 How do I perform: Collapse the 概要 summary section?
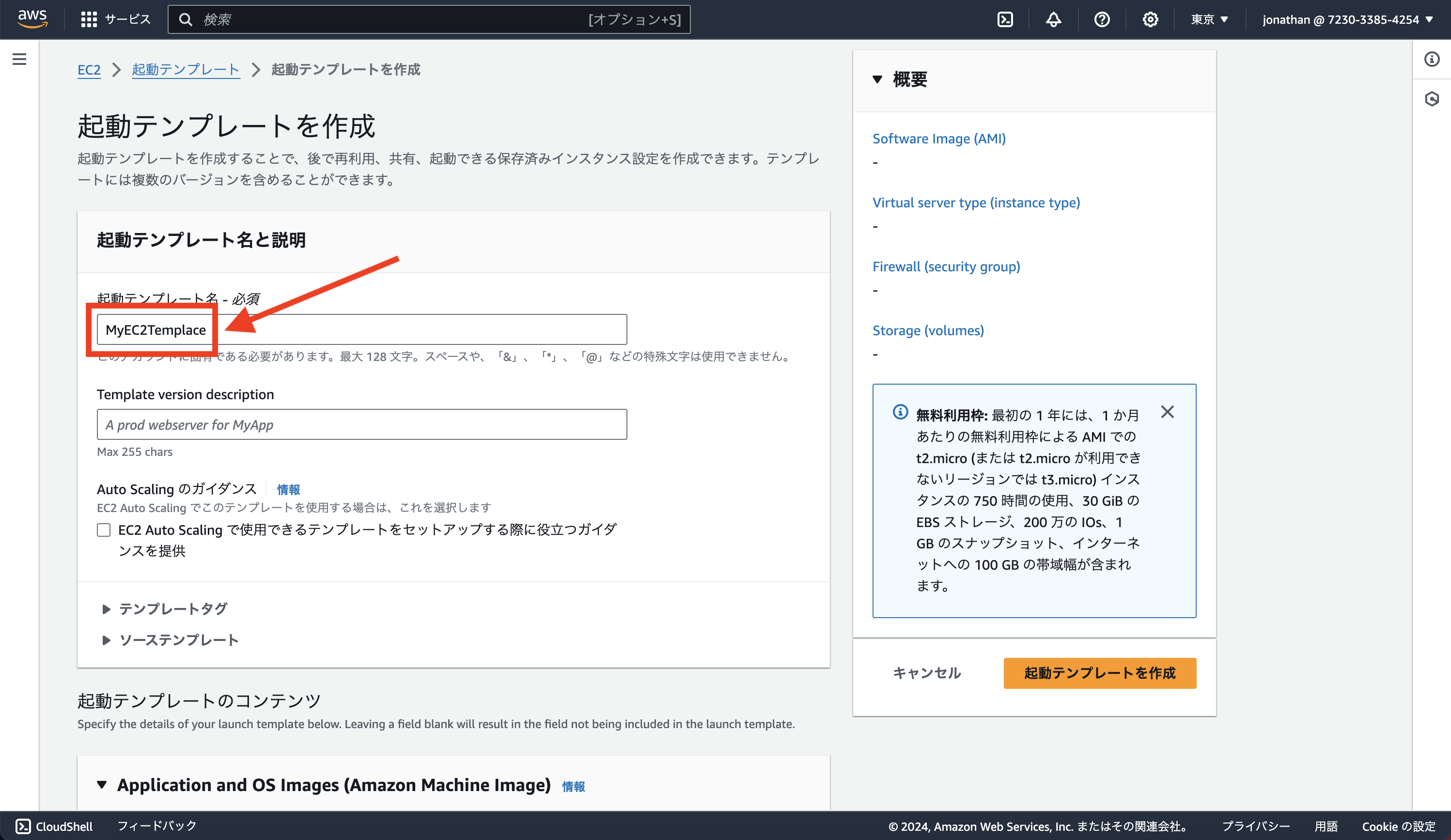pos(877,79)
